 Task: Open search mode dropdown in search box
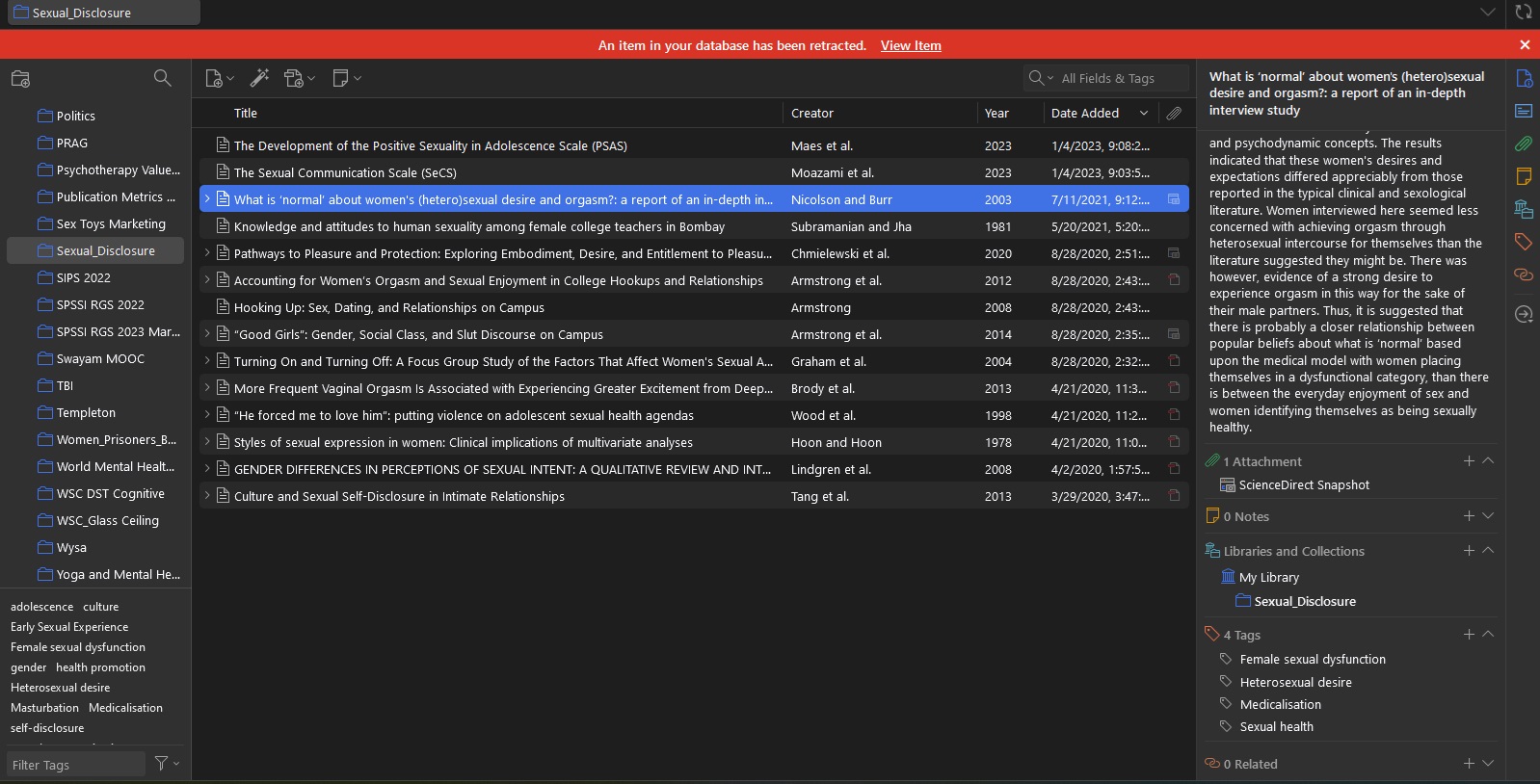coord(1041,78)
